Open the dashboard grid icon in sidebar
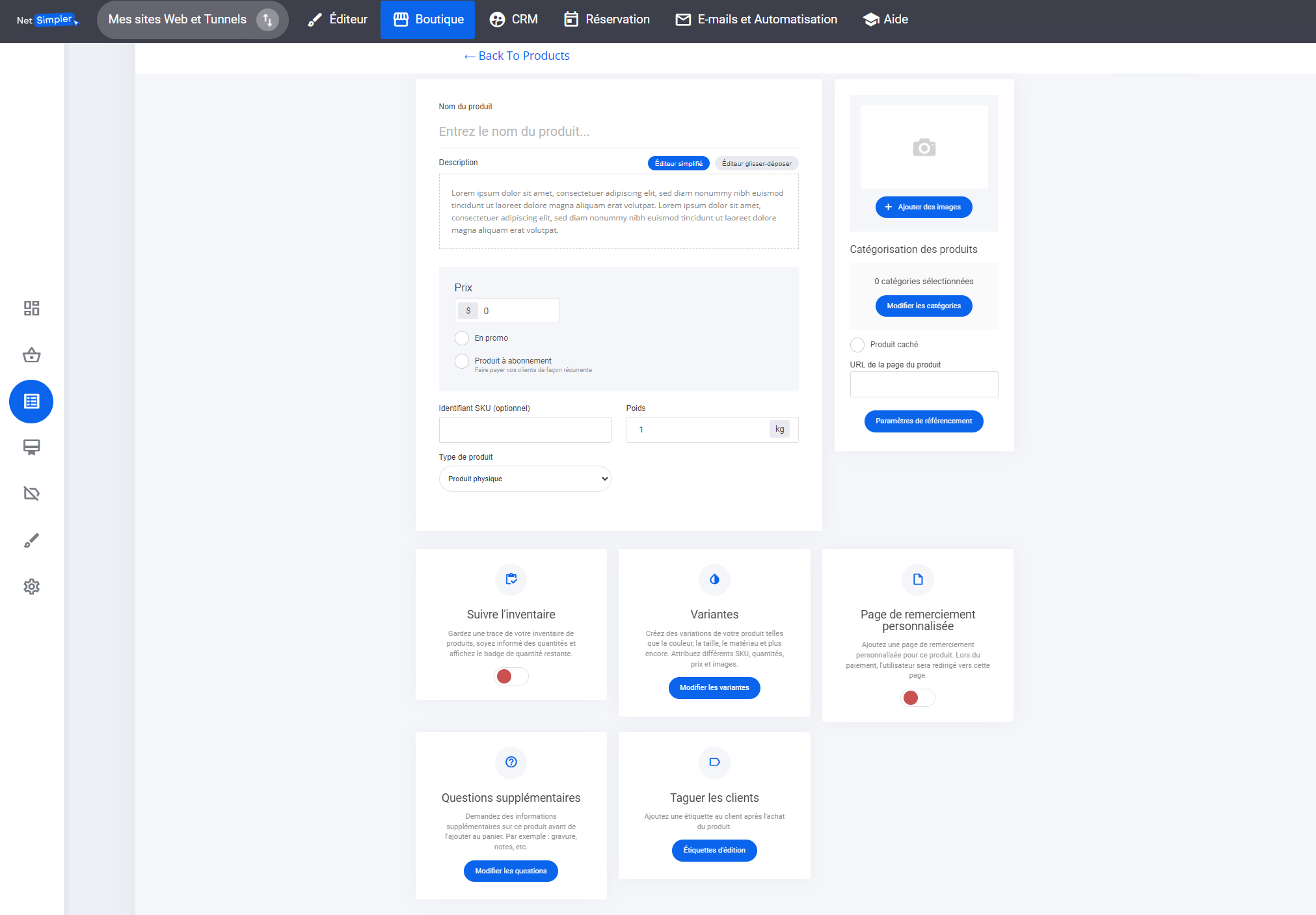This screenshot has height=915, width=1316. [31, 308]
